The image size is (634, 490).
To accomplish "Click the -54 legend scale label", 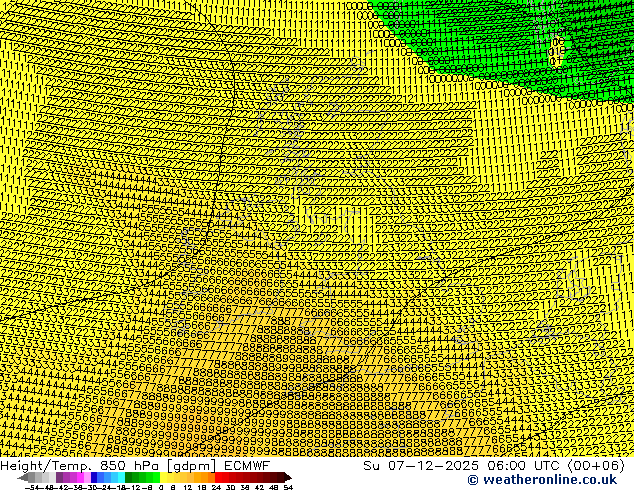I will pos(32,487).
